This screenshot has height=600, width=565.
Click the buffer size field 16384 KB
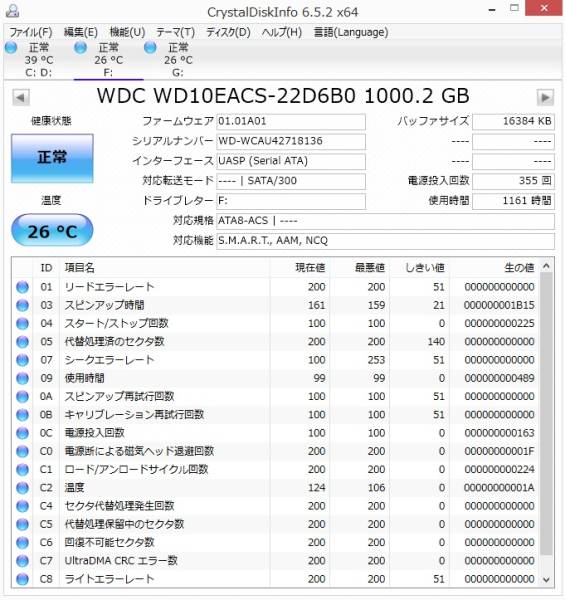click(x=513, y=122)
